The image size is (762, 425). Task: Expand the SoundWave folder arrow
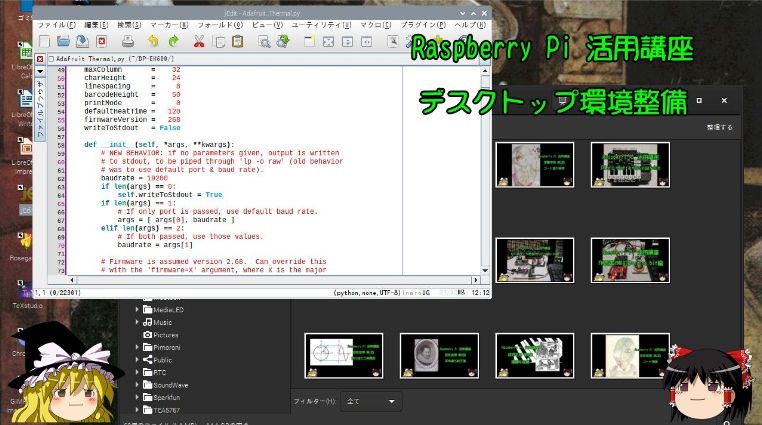coord(138,385)
